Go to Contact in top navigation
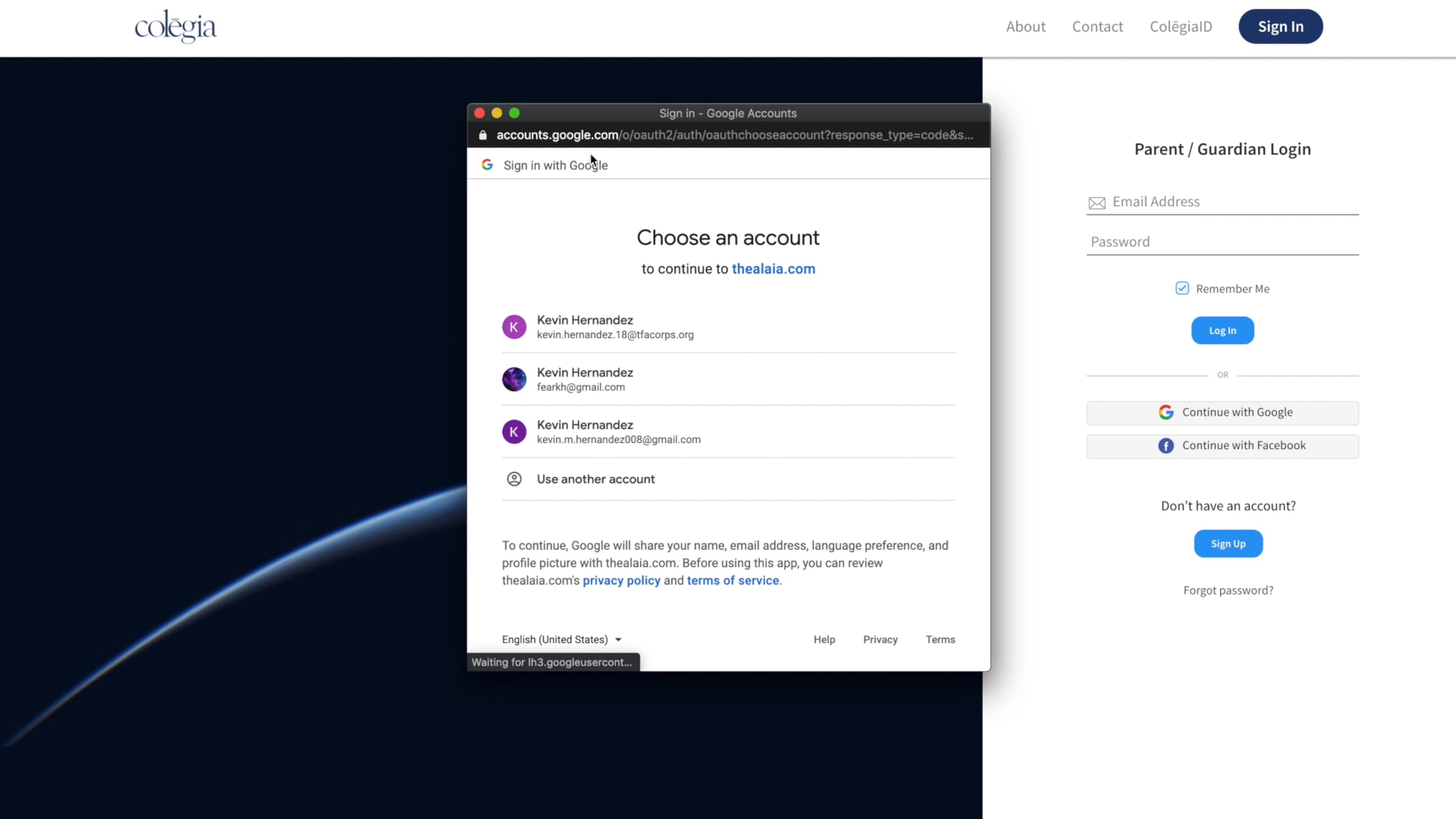1456x819 pixels. (x=1097, y=27)
